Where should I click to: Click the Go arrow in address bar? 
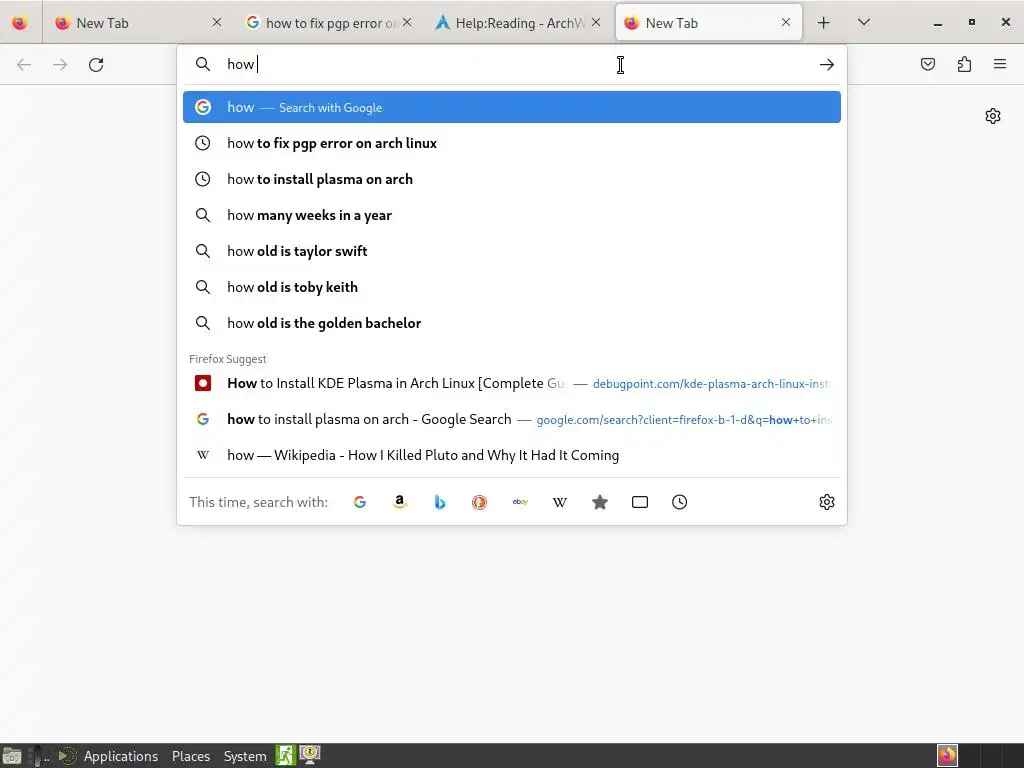827,65
